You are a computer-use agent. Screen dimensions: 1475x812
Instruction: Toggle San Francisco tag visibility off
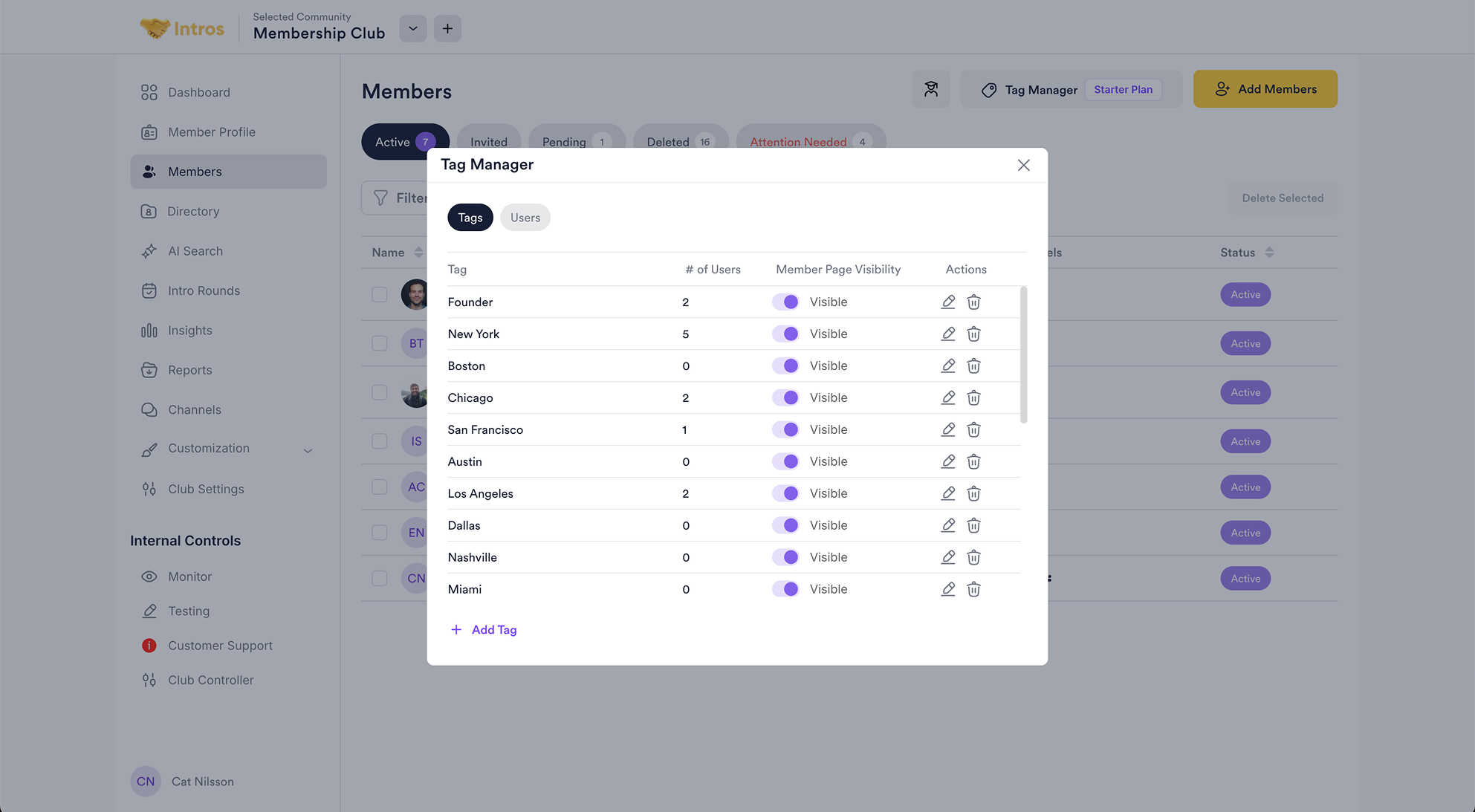785,429
